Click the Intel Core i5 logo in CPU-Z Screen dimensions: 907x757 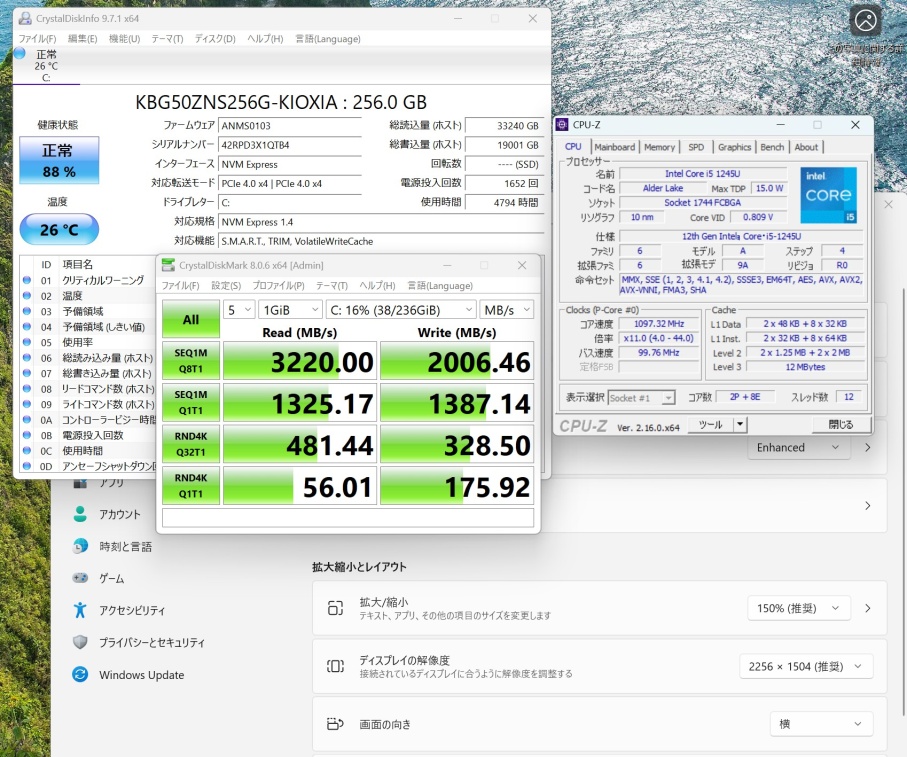tap(828, 196)
